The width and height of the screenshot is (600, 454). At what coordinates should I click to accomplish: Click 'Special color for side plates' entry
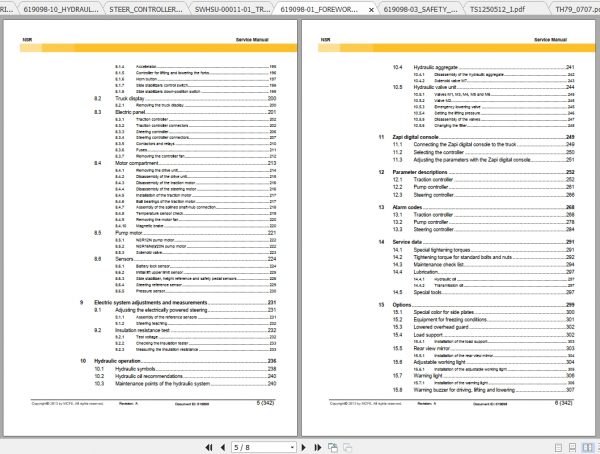(x=443, y=312)
